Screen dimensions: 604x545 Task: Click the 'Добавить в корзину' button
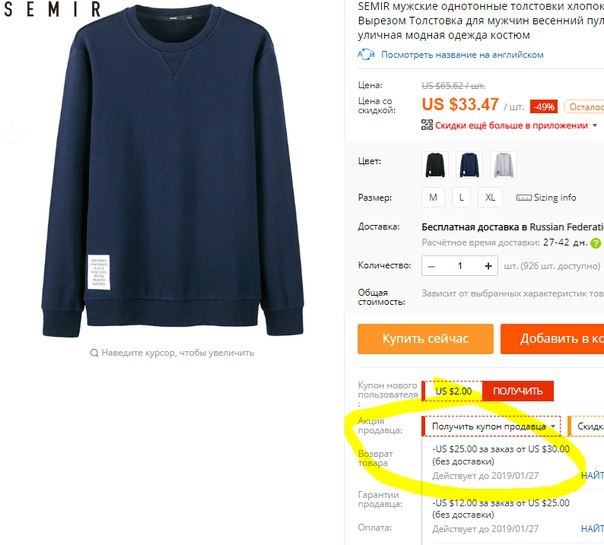pyautogui.click(x=552, y=339)
